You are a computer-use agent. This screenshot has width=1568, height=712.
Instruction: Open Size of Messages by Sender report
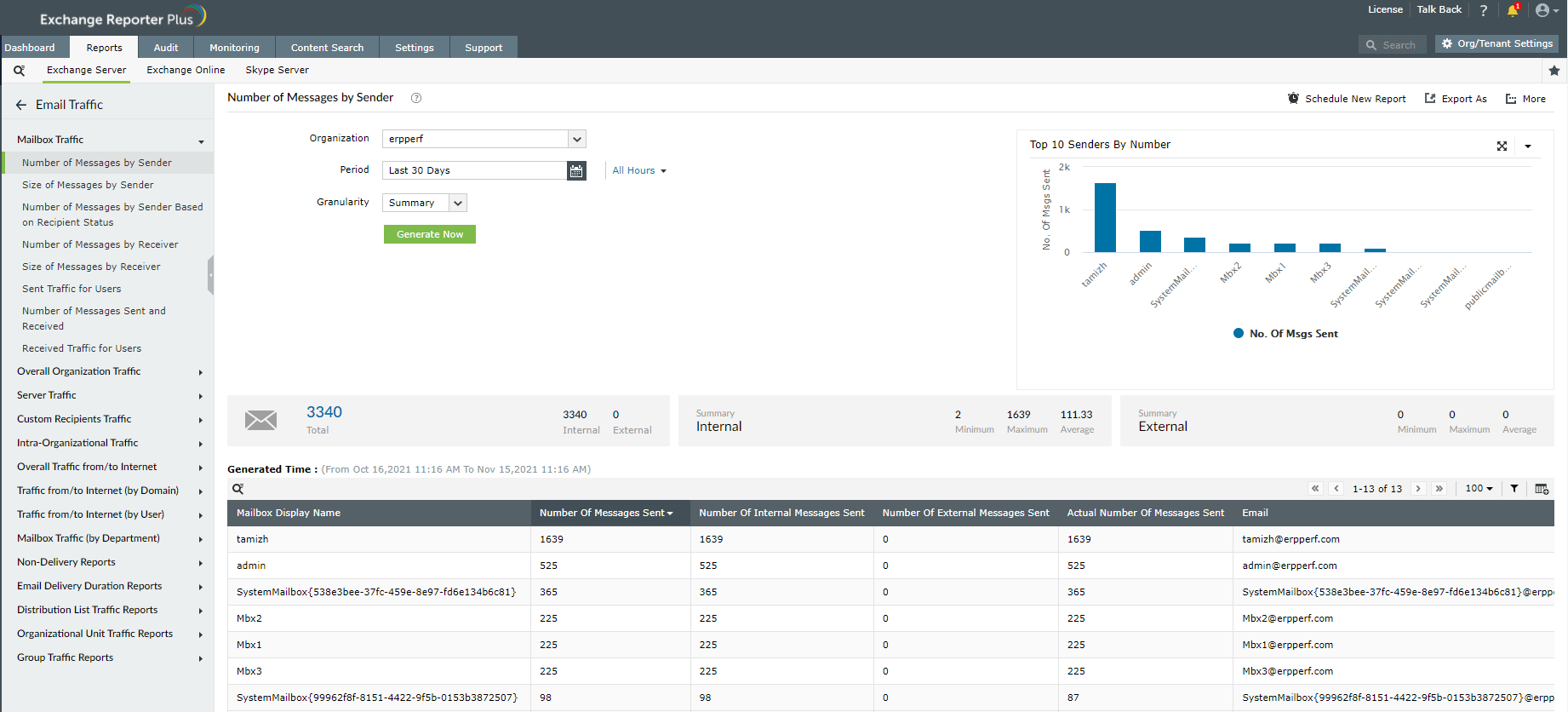pyautogui.click(x=88, y=185)
